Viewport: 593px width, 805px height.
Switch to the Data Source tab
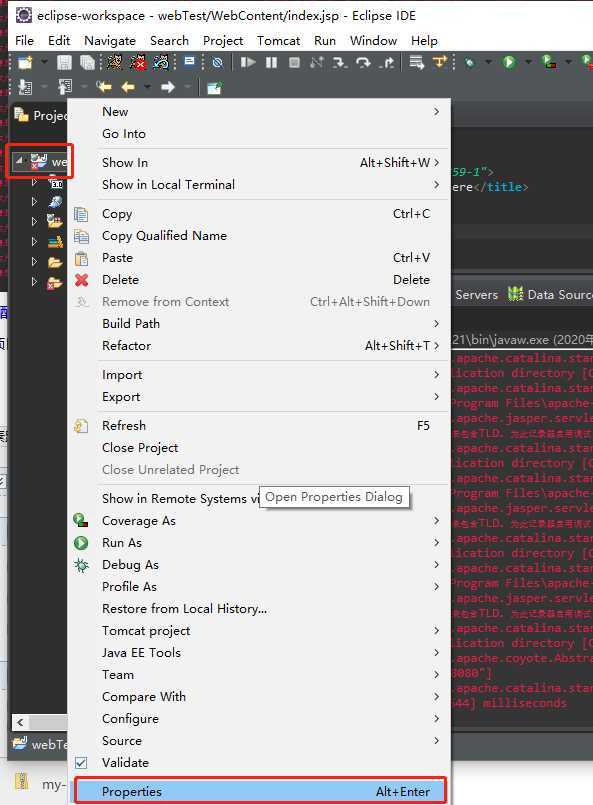coord(549,295)
